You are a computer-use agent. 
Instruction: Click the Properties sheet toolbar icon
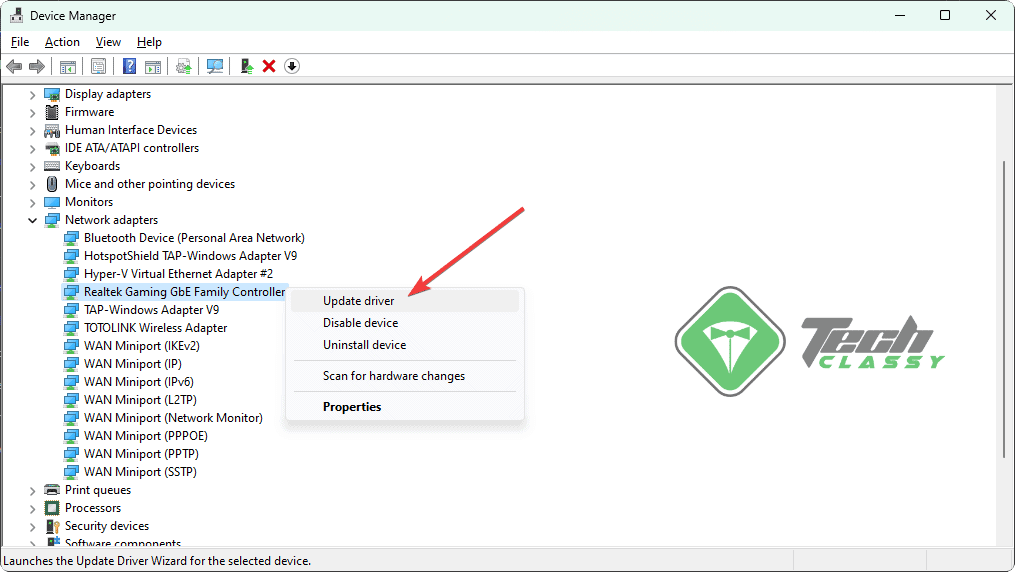pyautogui.click(x=98, y=66)
